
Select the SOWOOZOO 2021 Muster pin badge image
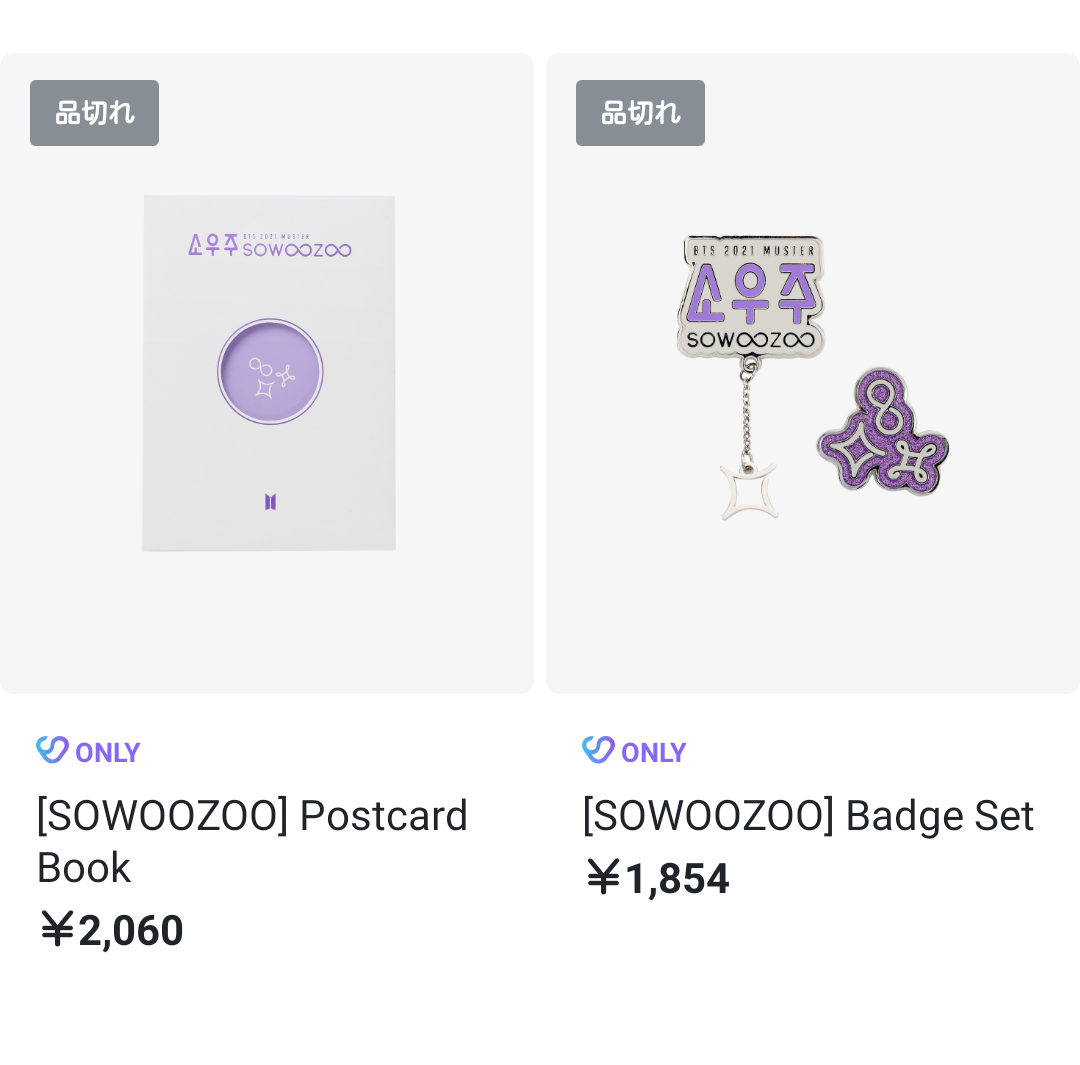(752, 295)
